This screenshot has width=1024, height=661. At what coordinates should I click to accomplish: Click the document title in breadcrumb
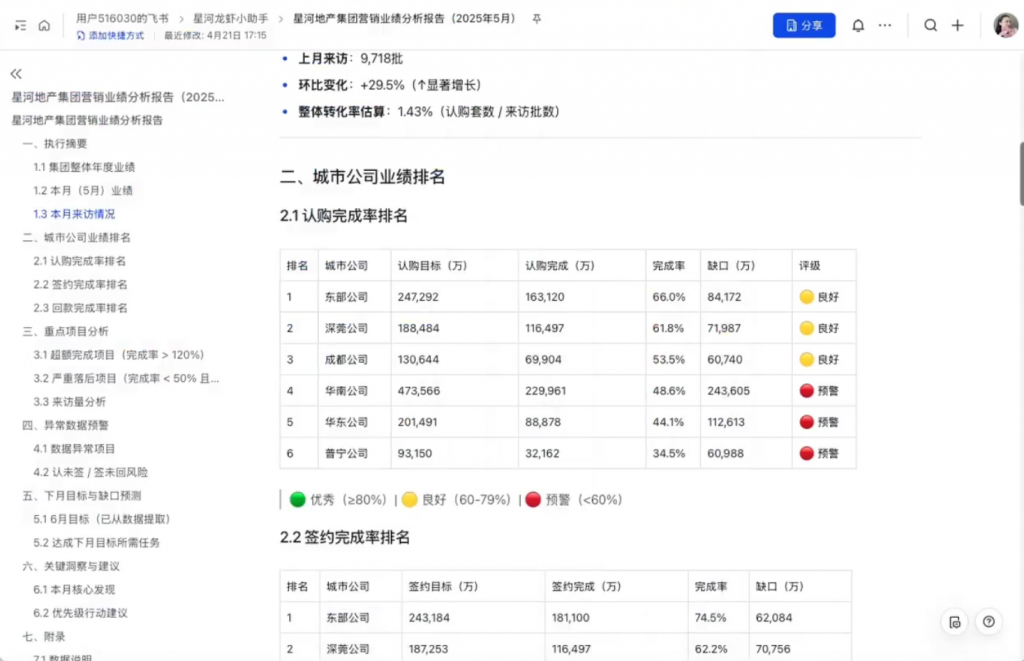404,19
